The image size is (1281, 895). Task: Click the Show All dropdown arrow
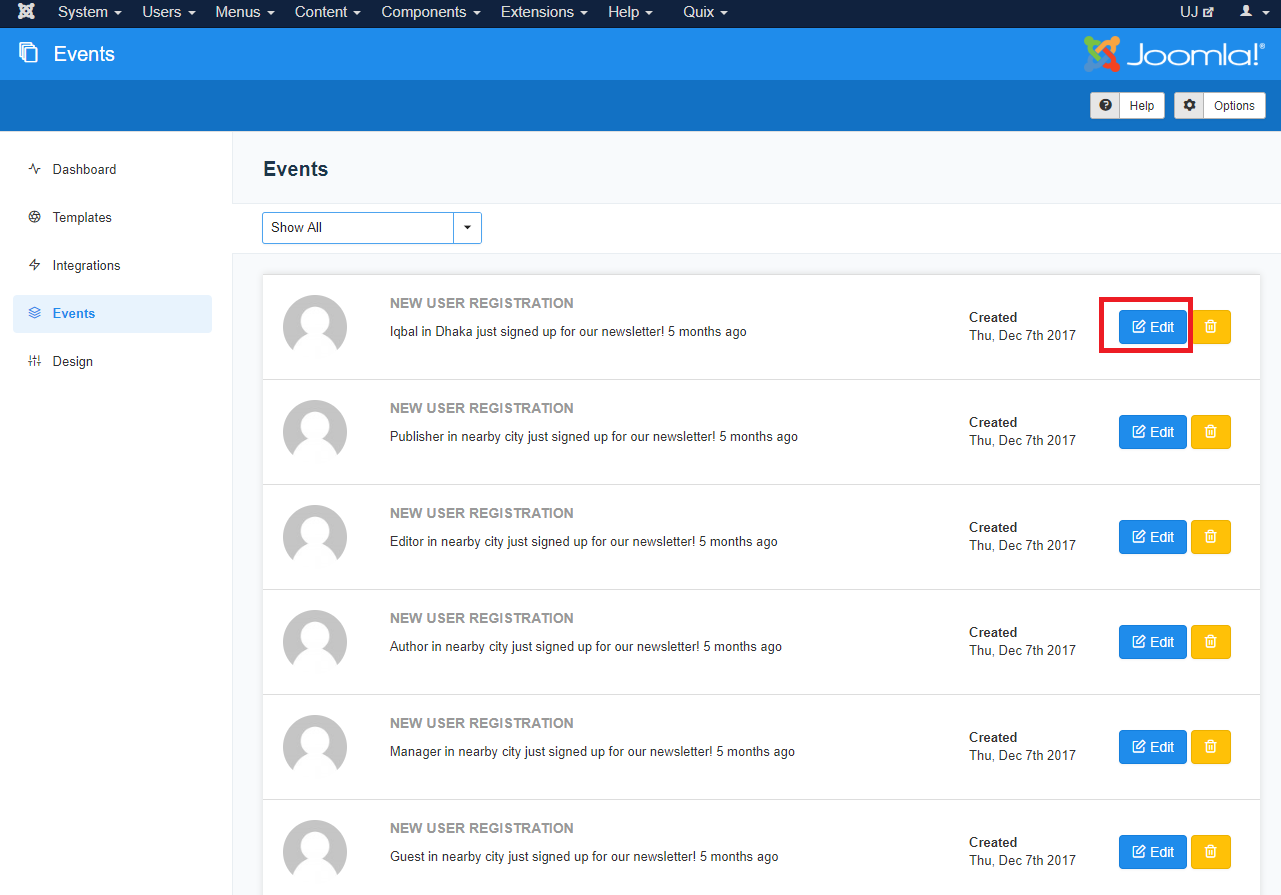(467, 227)
